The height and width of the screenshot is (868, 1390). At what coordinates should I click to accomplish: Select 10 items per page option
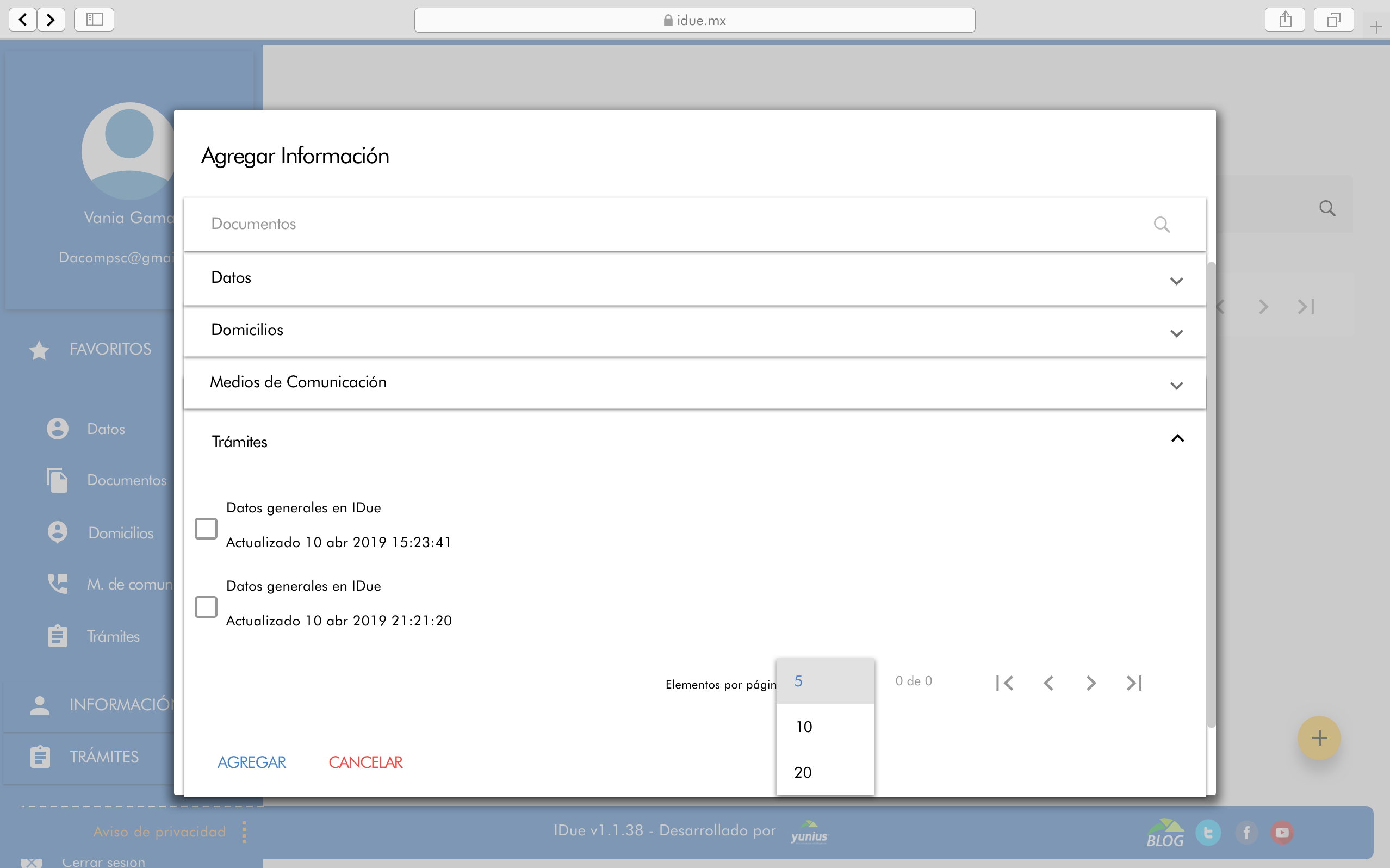click(804, 727)
